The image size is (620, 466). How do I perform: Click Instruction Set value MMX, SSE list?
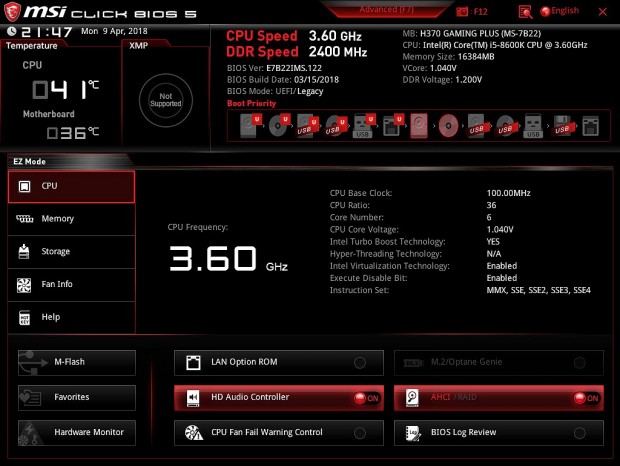tap(539, 290)
